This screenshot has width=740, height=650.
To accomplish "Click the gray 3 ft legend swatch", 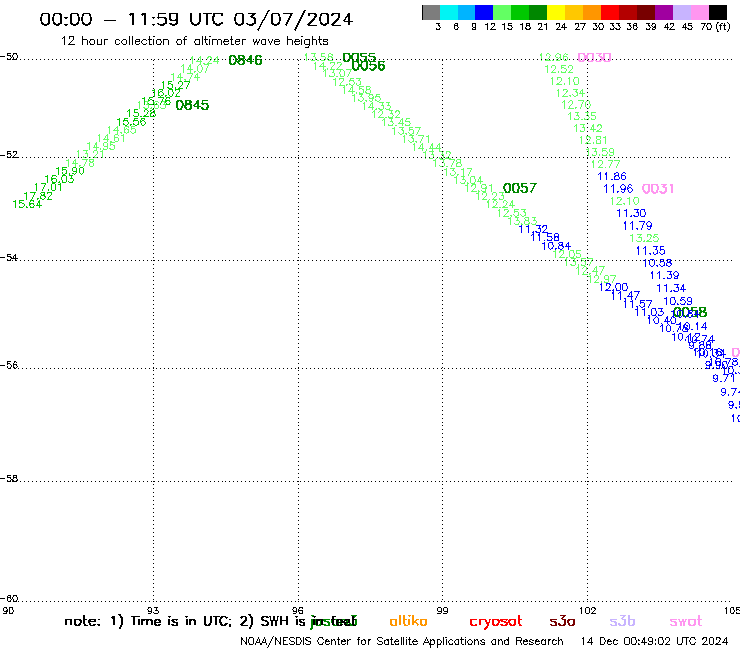I will pos(431,12).
